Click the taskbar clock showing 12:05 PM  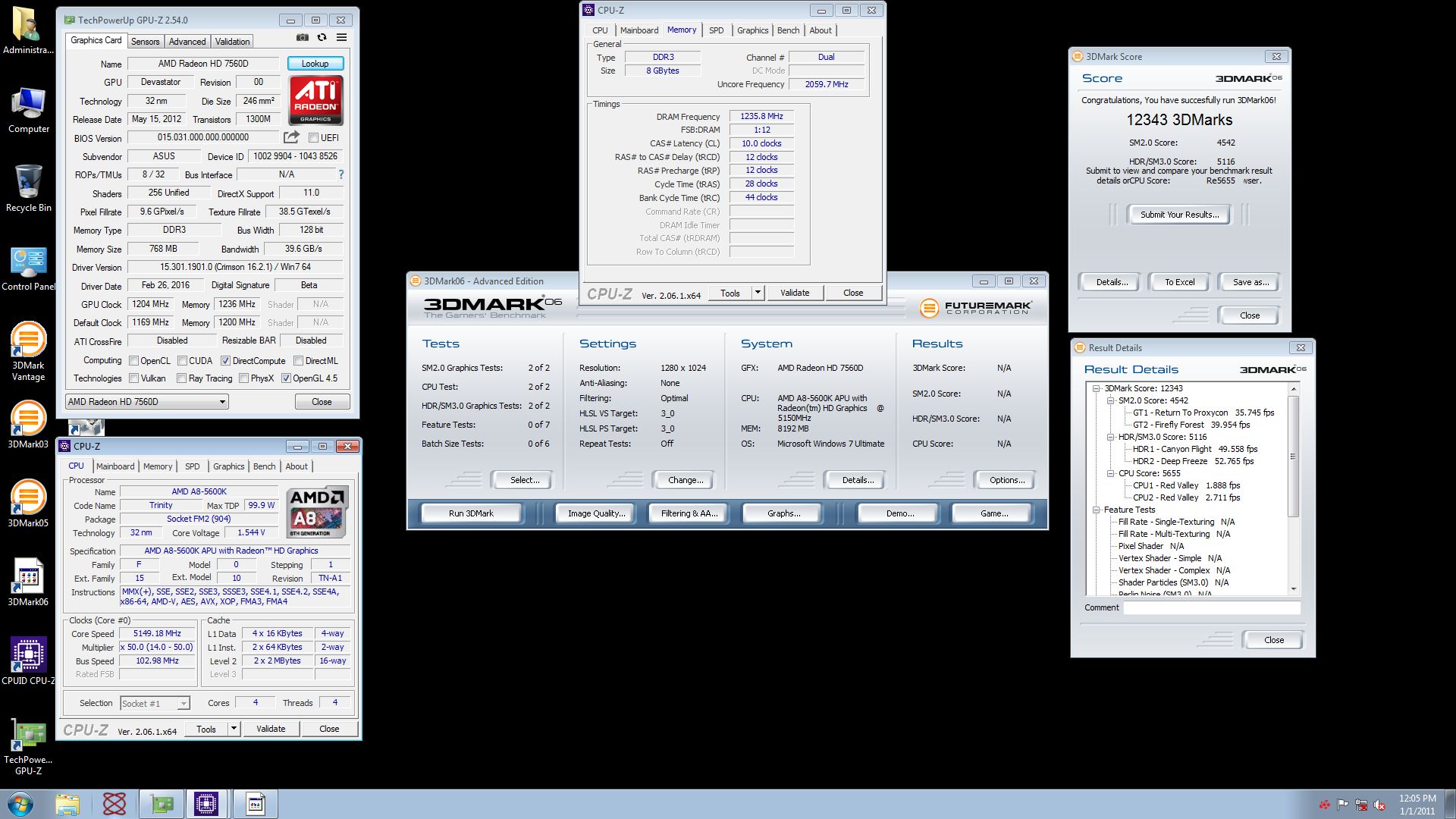coord(1417,805)
